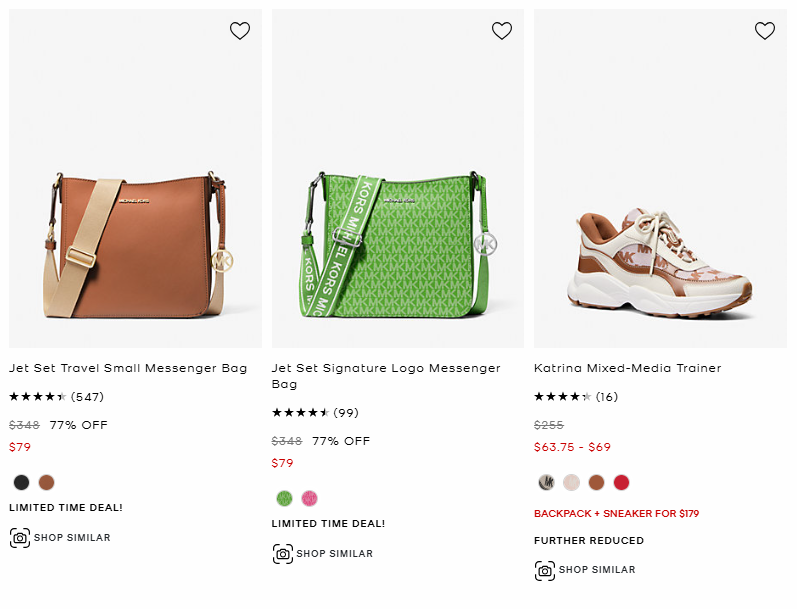Select brown luggage color for Travel Messenger Bag
Viewport: 797px width, 609px height.
(x=46, y=482)
